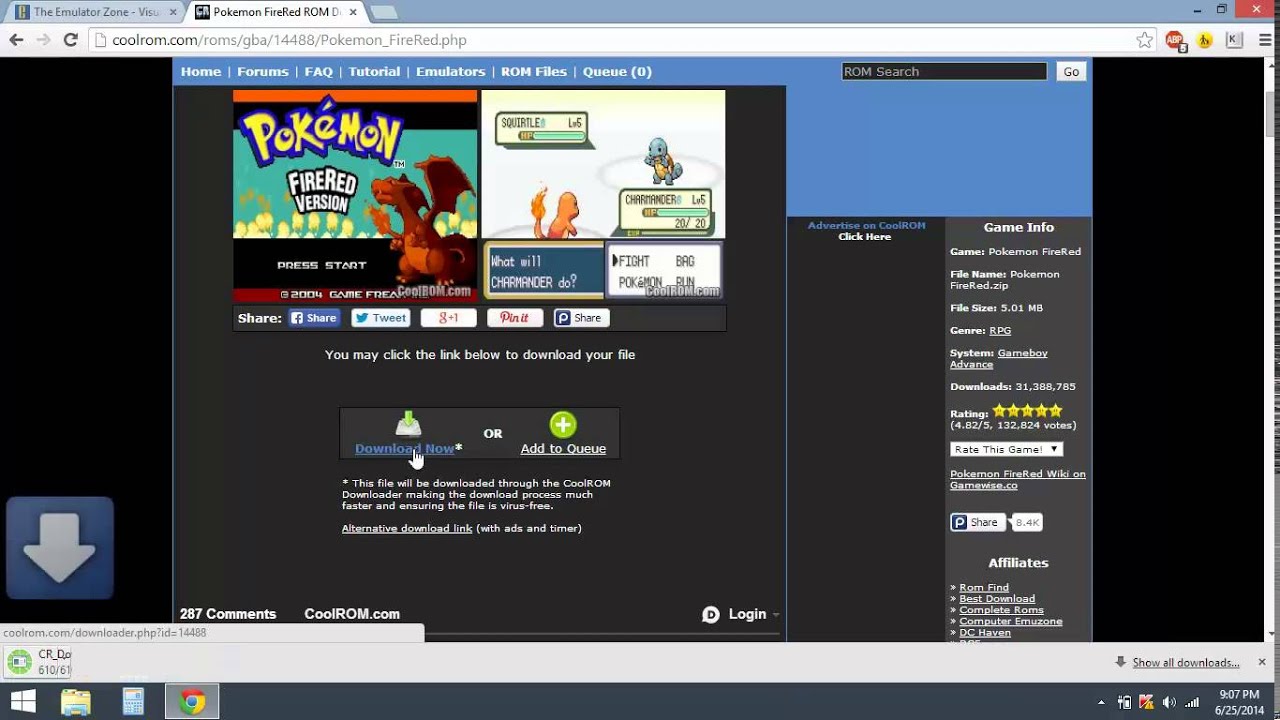The image size is (1280, 720).
Task: Open File Explorer from the taskbar
Action: [x=76, y=702]
